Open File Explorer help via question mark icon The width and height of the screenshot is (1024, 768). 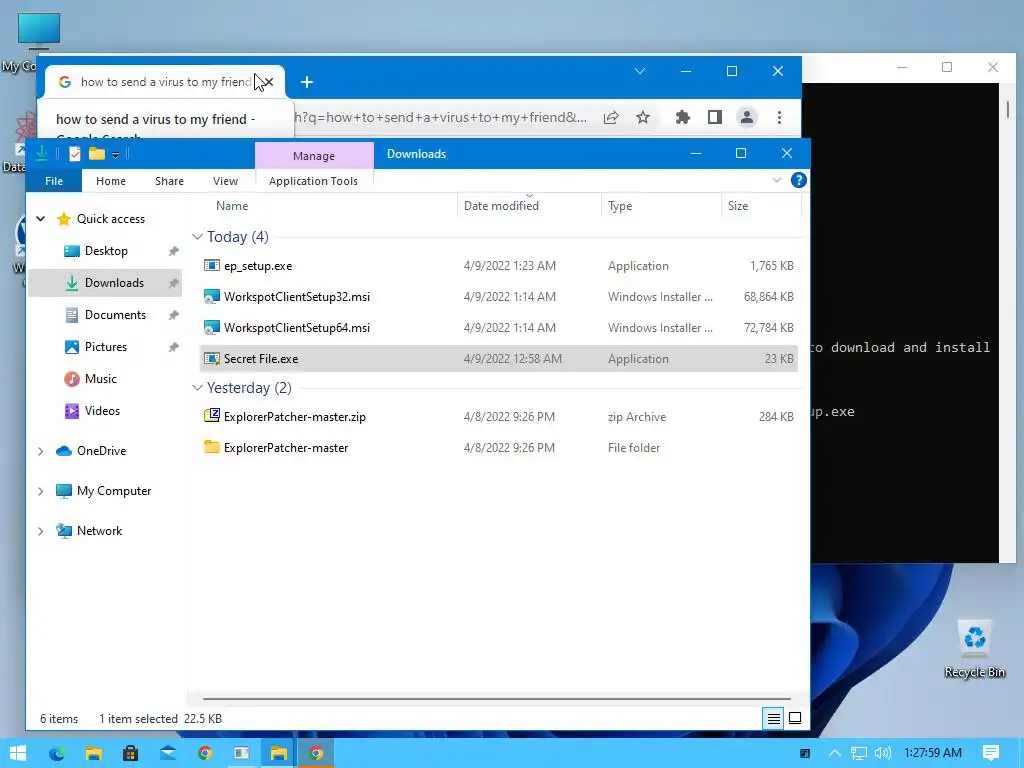pyautogui.click(x=798, y=180)
